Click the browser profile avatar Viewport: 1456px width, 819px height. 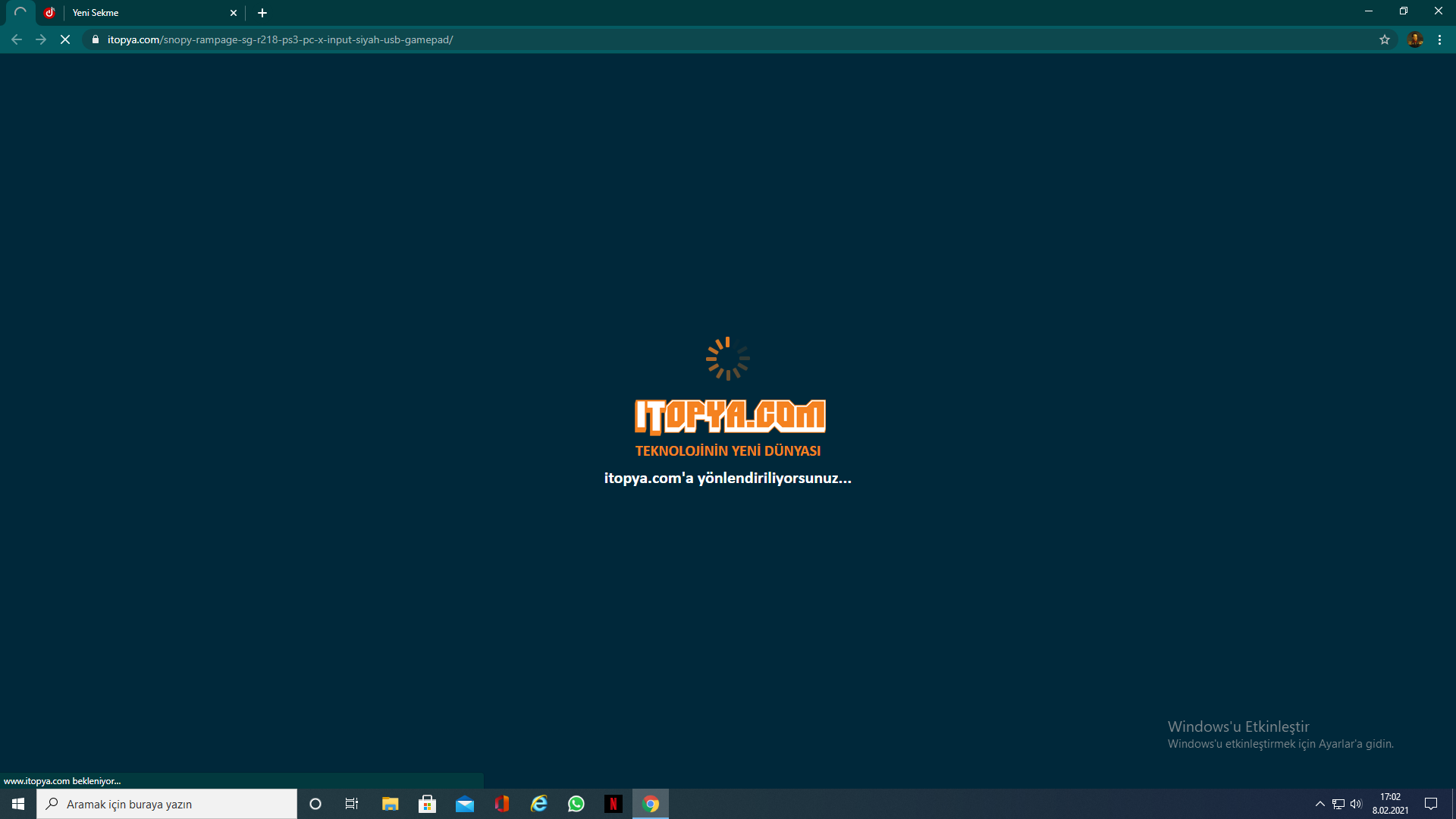(x=1415, y=39)
